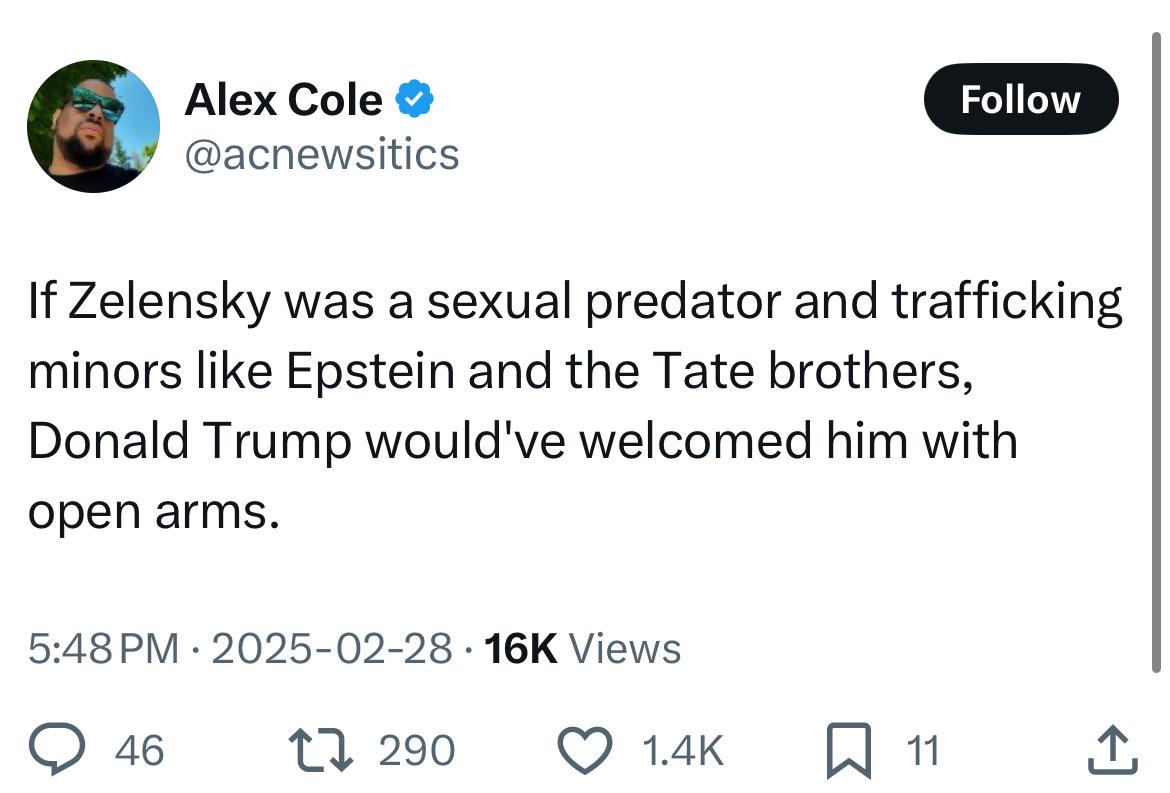Viewport: 1170px width, 793px height.
Task: Click the blue verified badge
Action: [414, 99]
